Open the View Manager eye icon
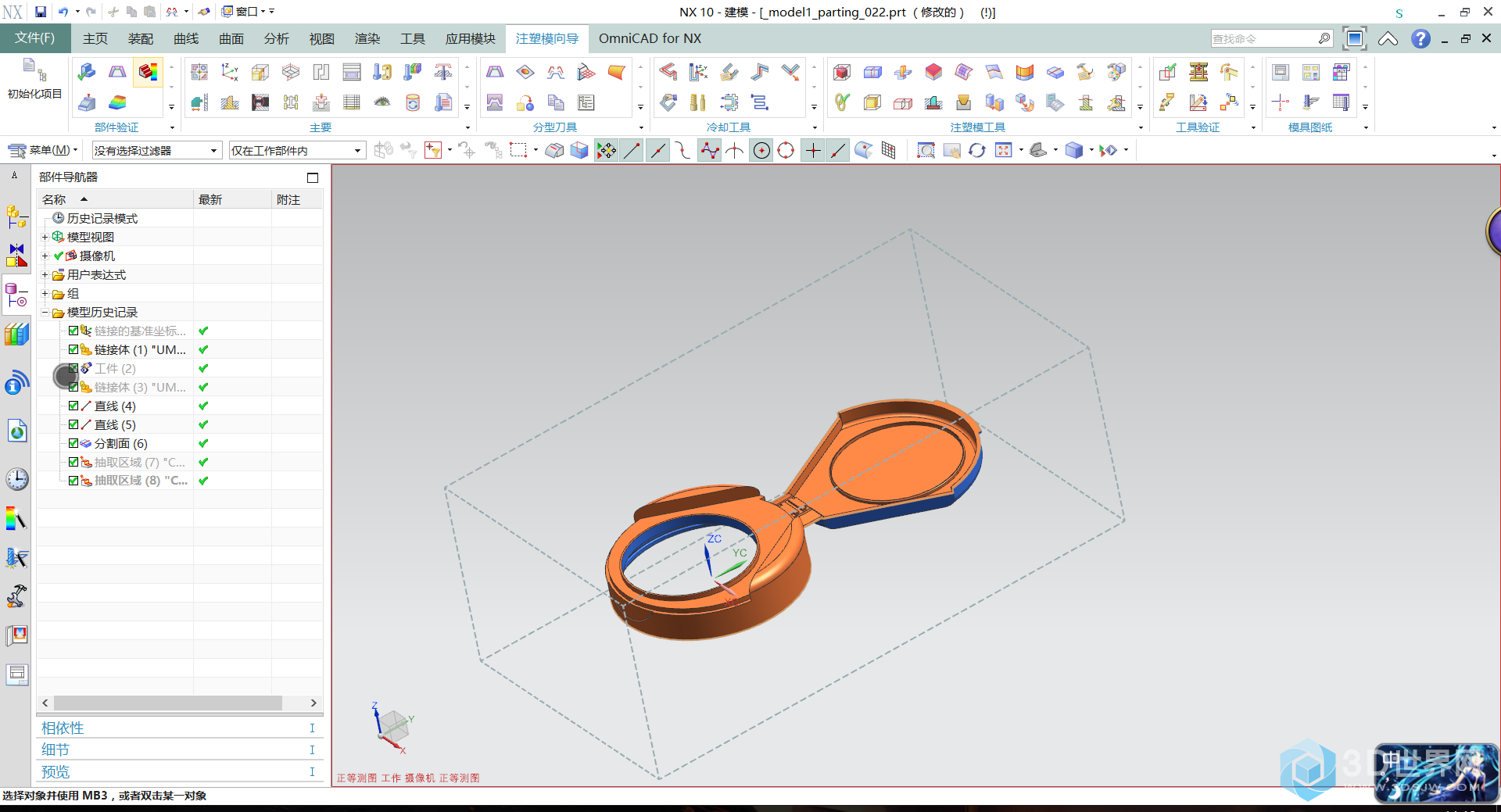This screenshot has width=1501, height=812. click(382, 102)
